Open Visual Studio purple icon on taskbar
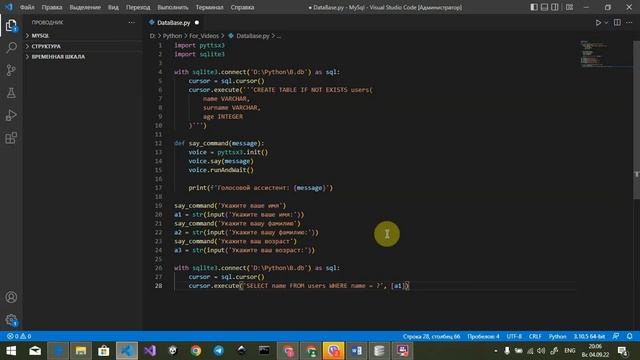640x360 pixels. pos(150,351)
